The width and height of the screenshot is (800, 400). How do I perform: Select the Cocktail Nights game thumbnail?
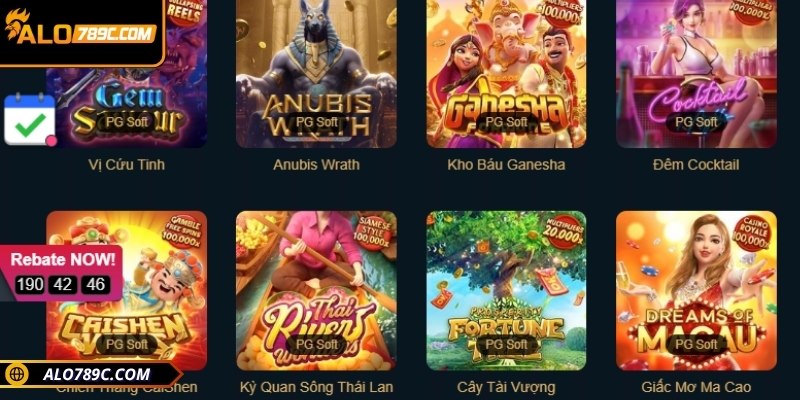click(x=696, y=74)
